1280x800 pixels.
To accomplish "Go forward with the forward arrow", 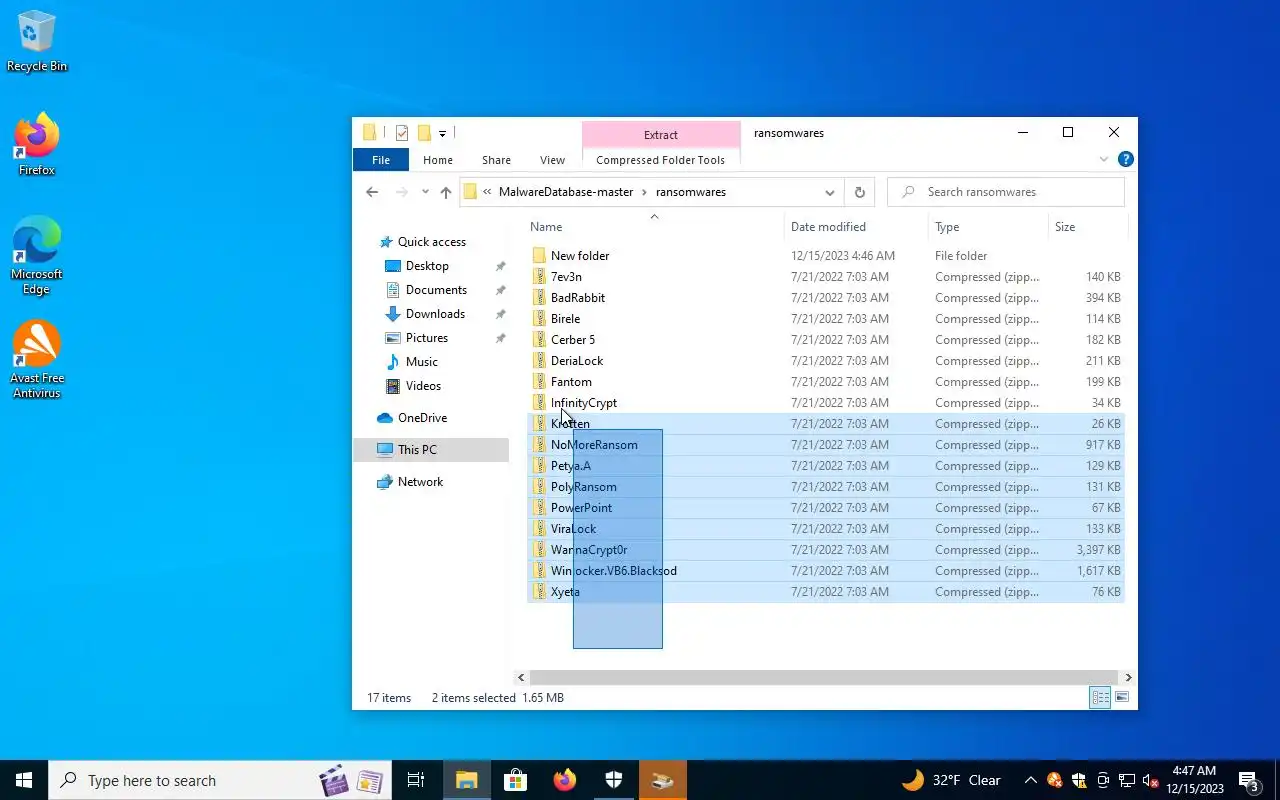I will (x=402, y=192).
